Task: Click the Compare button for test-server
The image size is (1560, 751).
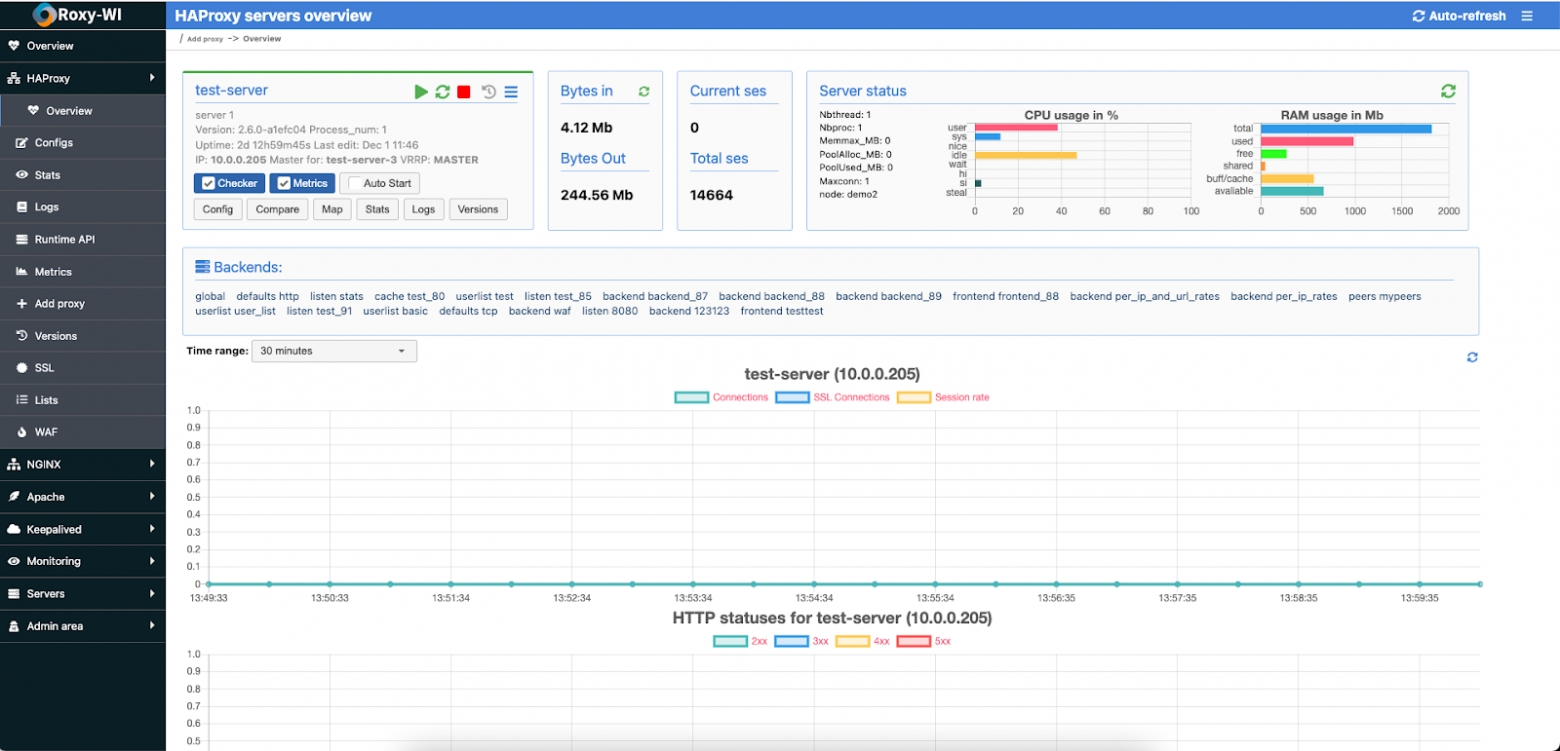Action: click(277, 209)
